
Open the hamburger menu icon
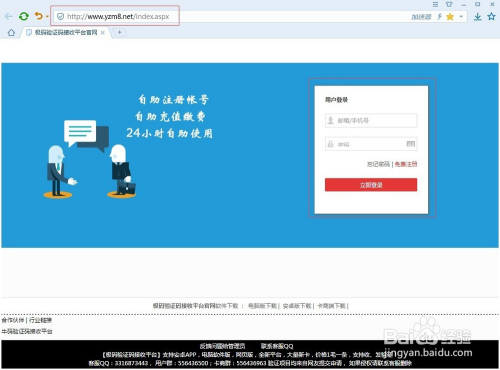[435, 4]
